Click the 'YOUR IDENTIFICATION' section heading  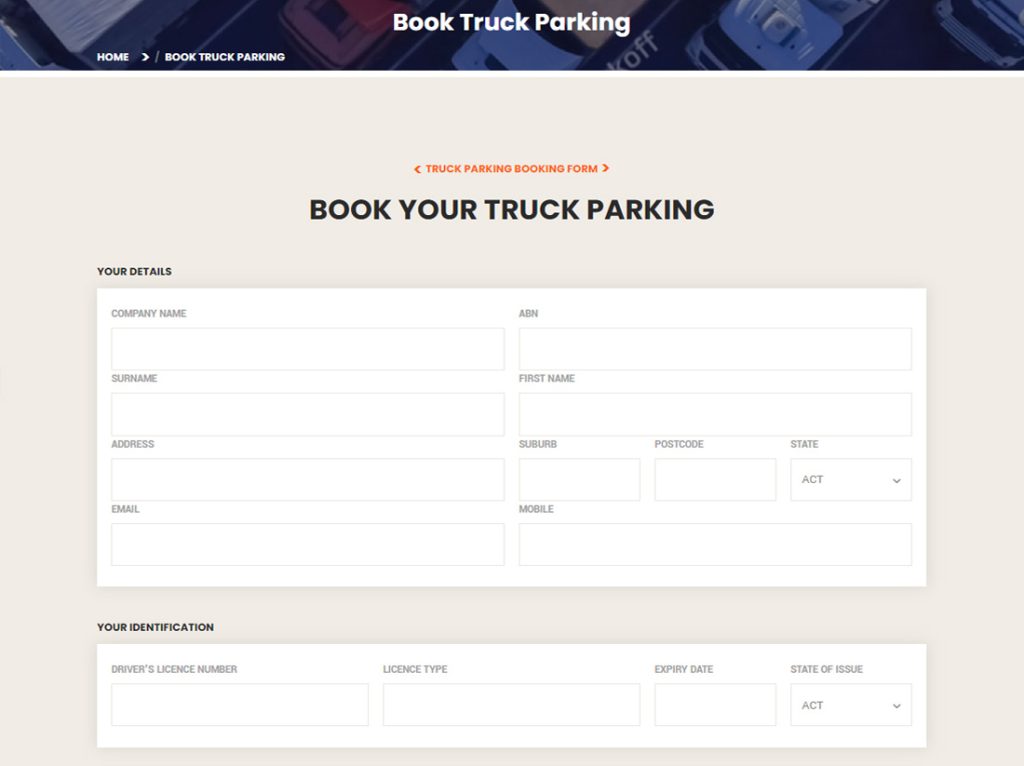pos(155,627)
